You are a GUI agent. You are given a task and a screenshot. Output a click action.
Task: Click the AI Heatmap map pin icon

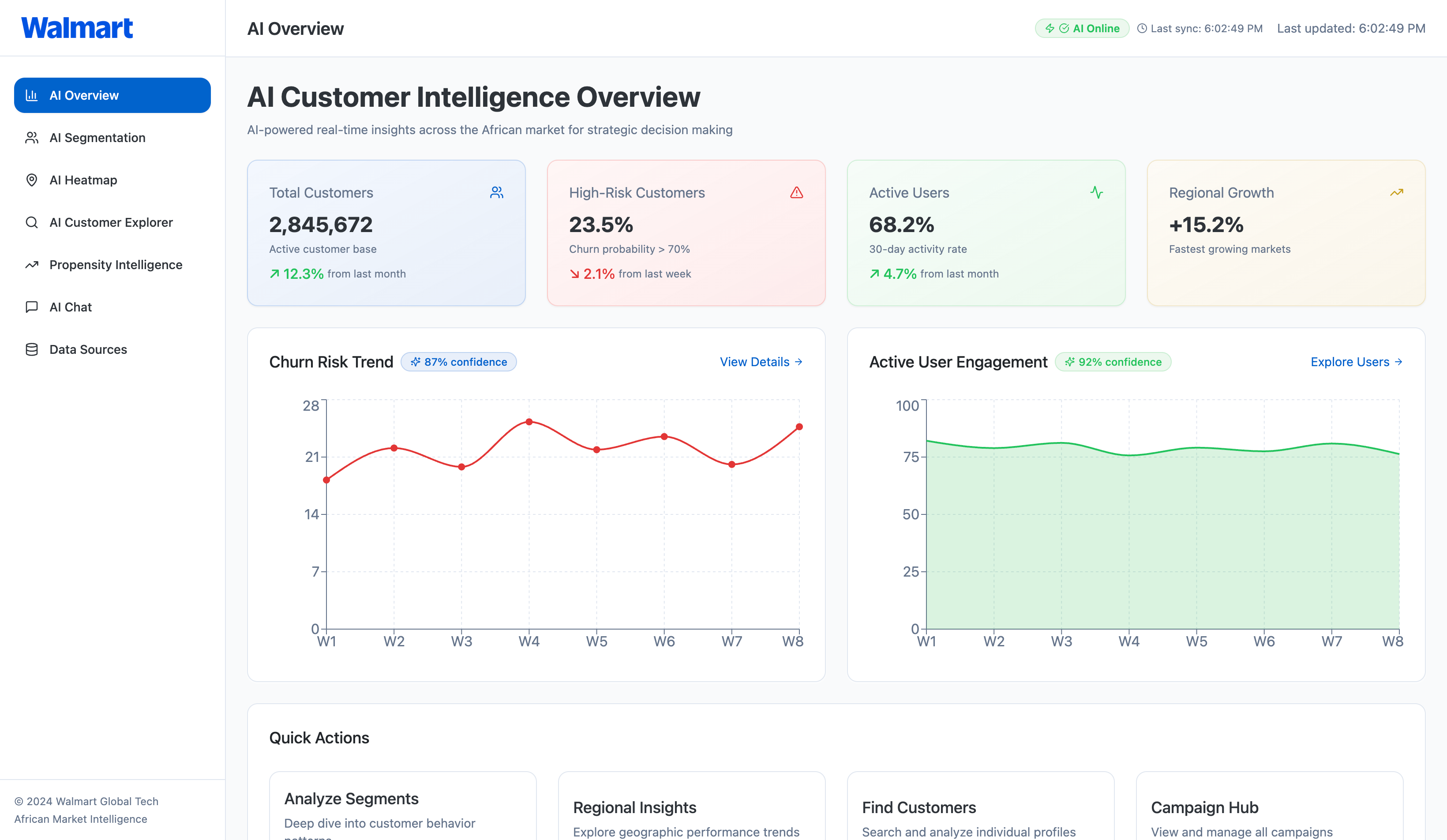(x=32, y=180)
